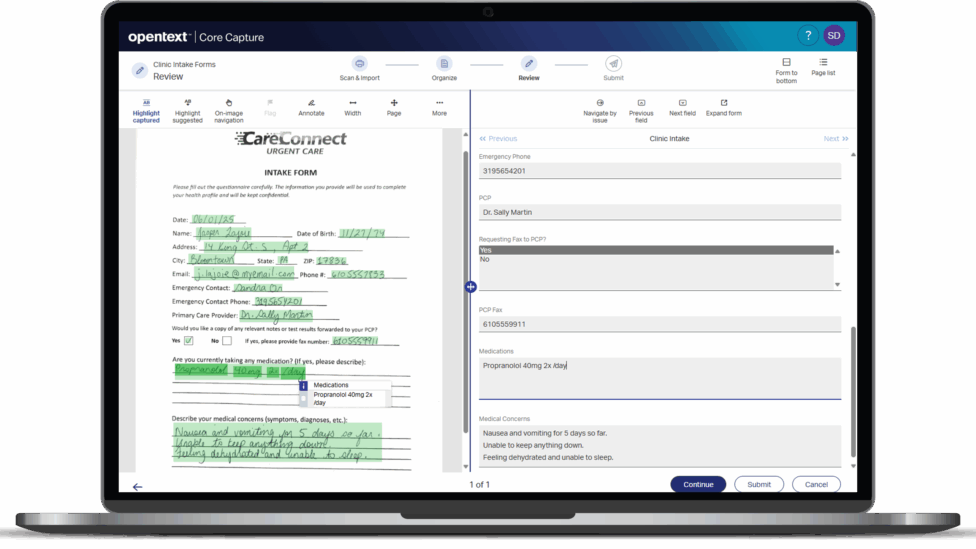Click the PCP field with Dr. Sally Martin

(x=659, y=212)
